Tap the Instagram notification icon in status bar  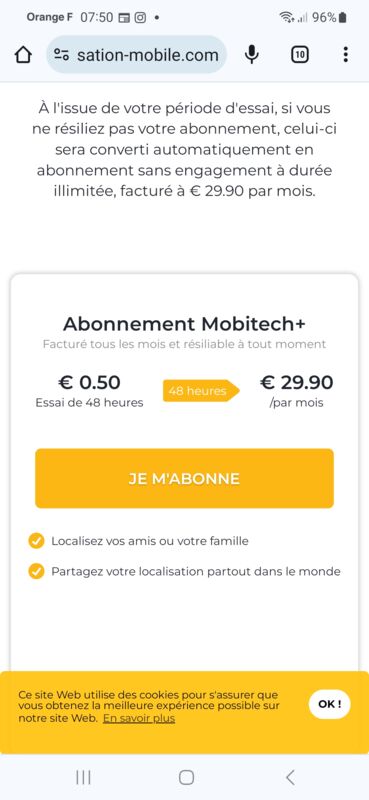pos(140,17)
